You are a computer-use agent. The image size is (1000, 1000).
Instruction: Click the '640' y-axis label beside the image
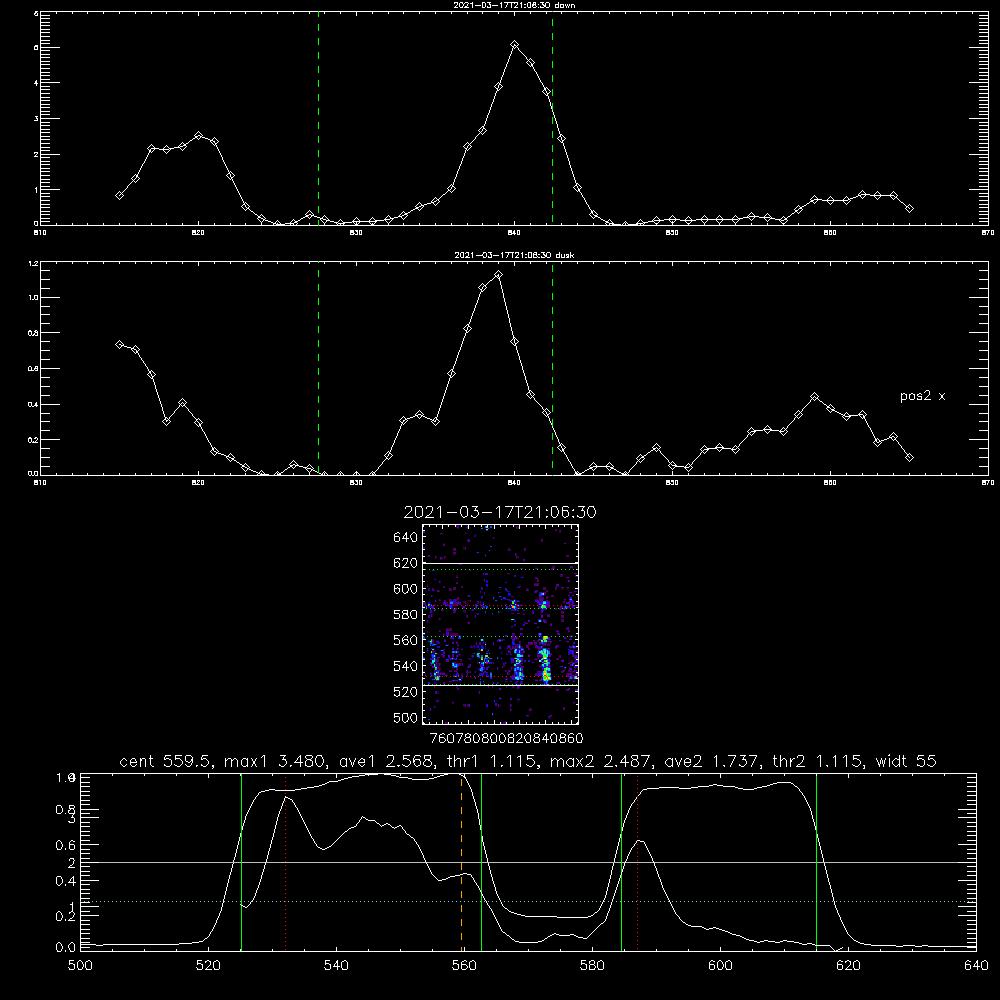tap(406, 537)
